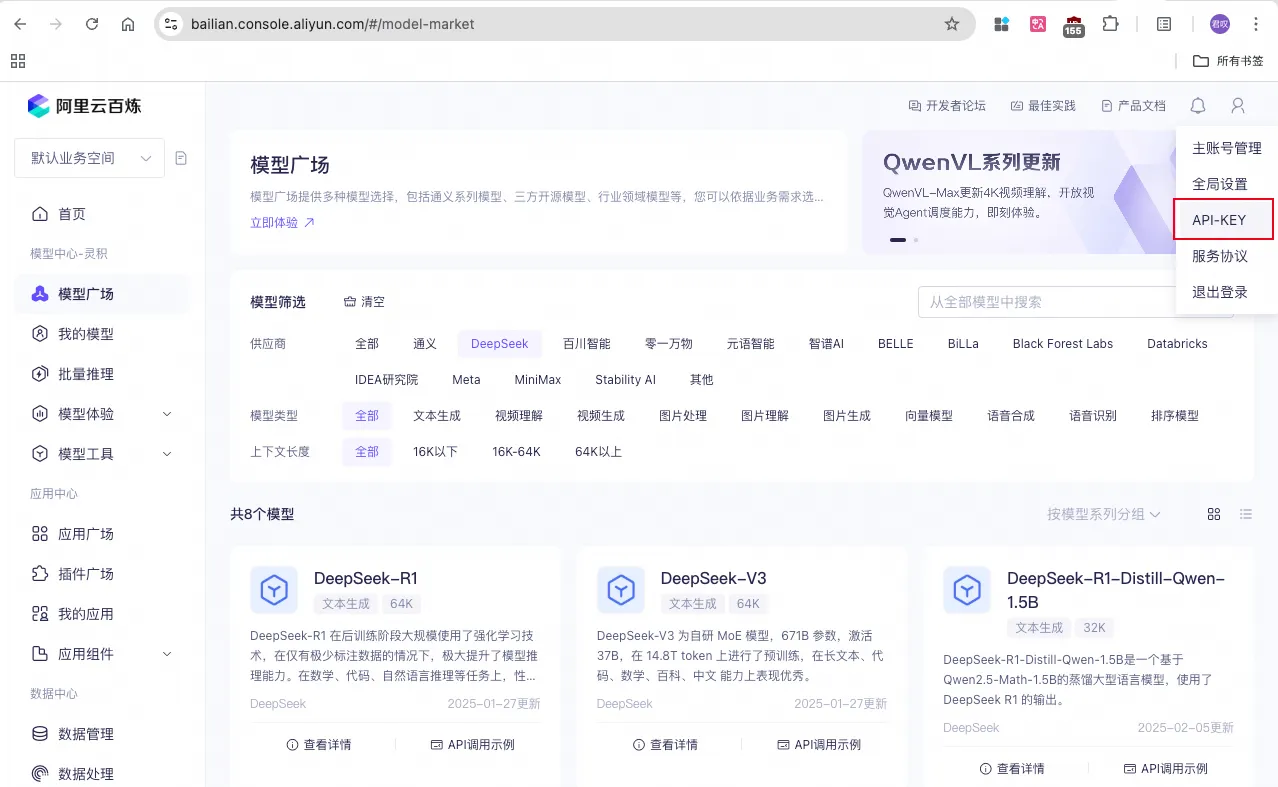1278x787 pixels.
Task: Open 开发者论坛 link in header
Action: [x=946, y=106]
